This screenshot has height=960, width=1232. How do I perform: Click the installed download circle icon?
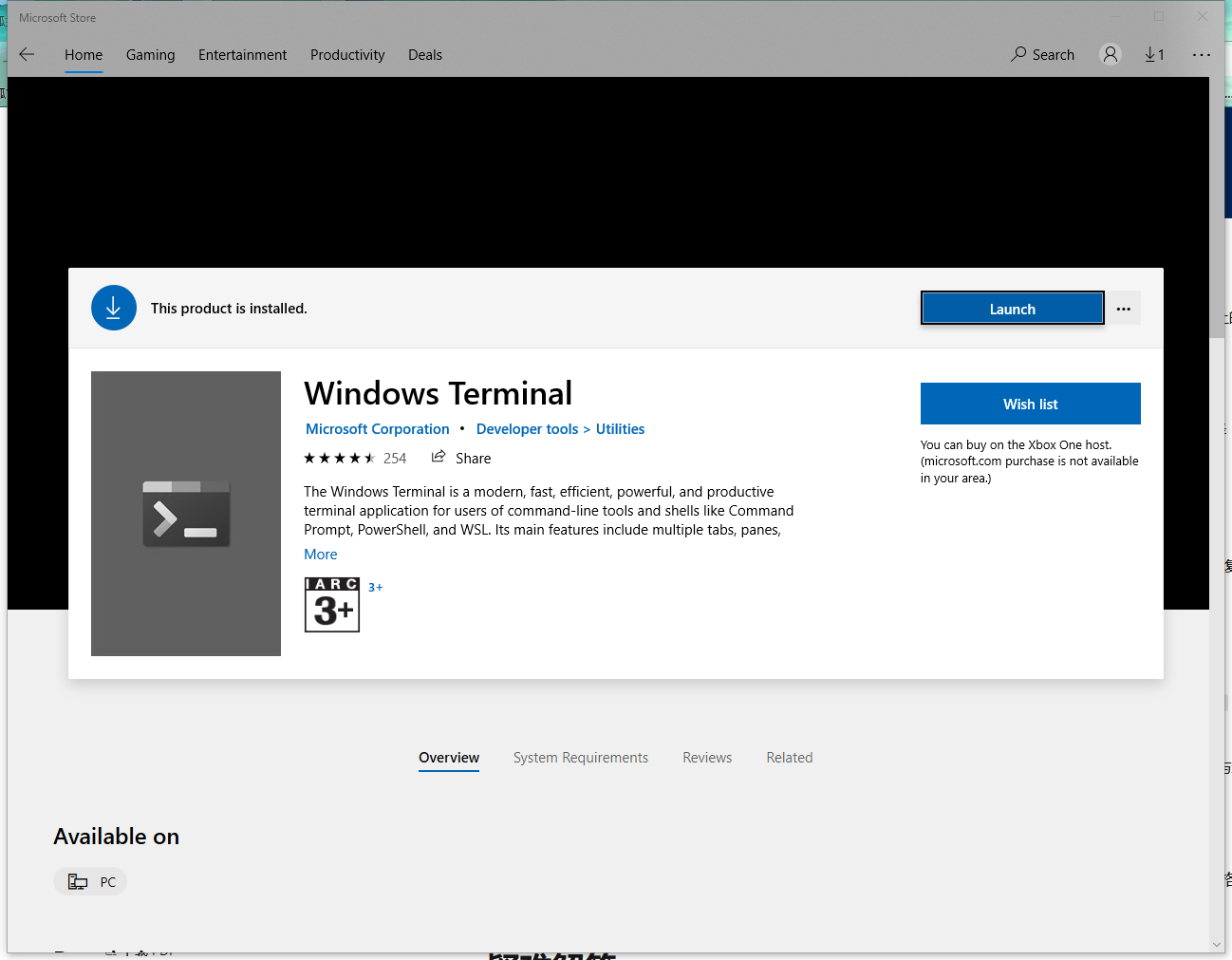coord(114,308)
